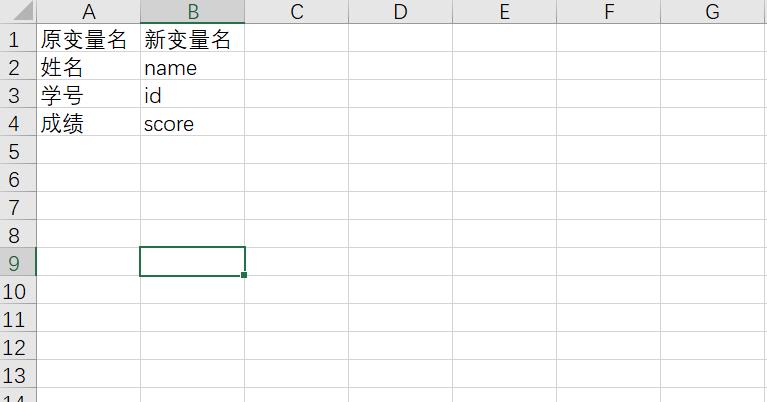Viewport: 767px width, 402px height.
Task: Select column A header
Action: [x=89, y=11]
